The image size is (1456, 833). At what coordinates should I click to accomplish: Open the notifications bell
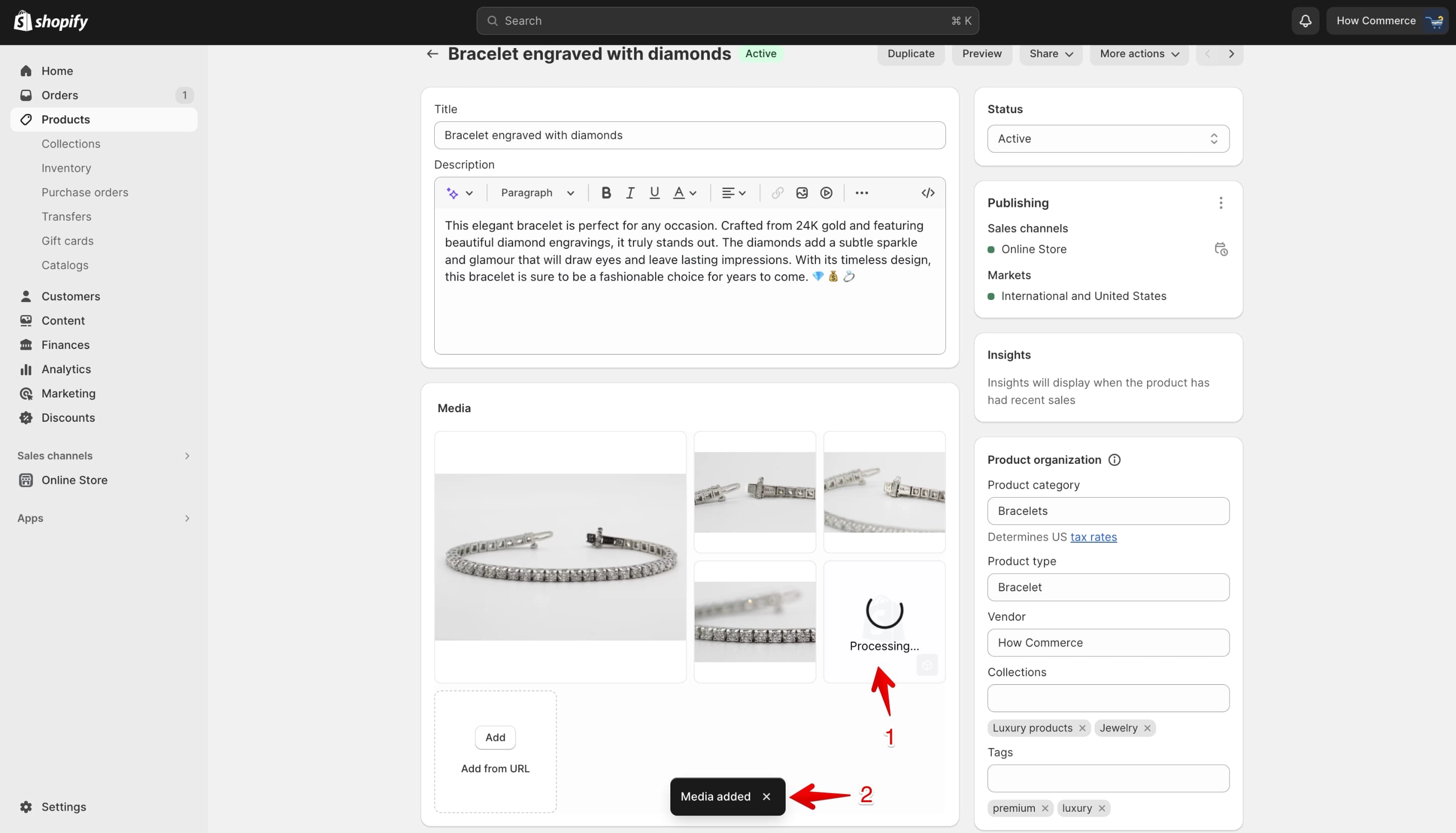point(1305,21)
